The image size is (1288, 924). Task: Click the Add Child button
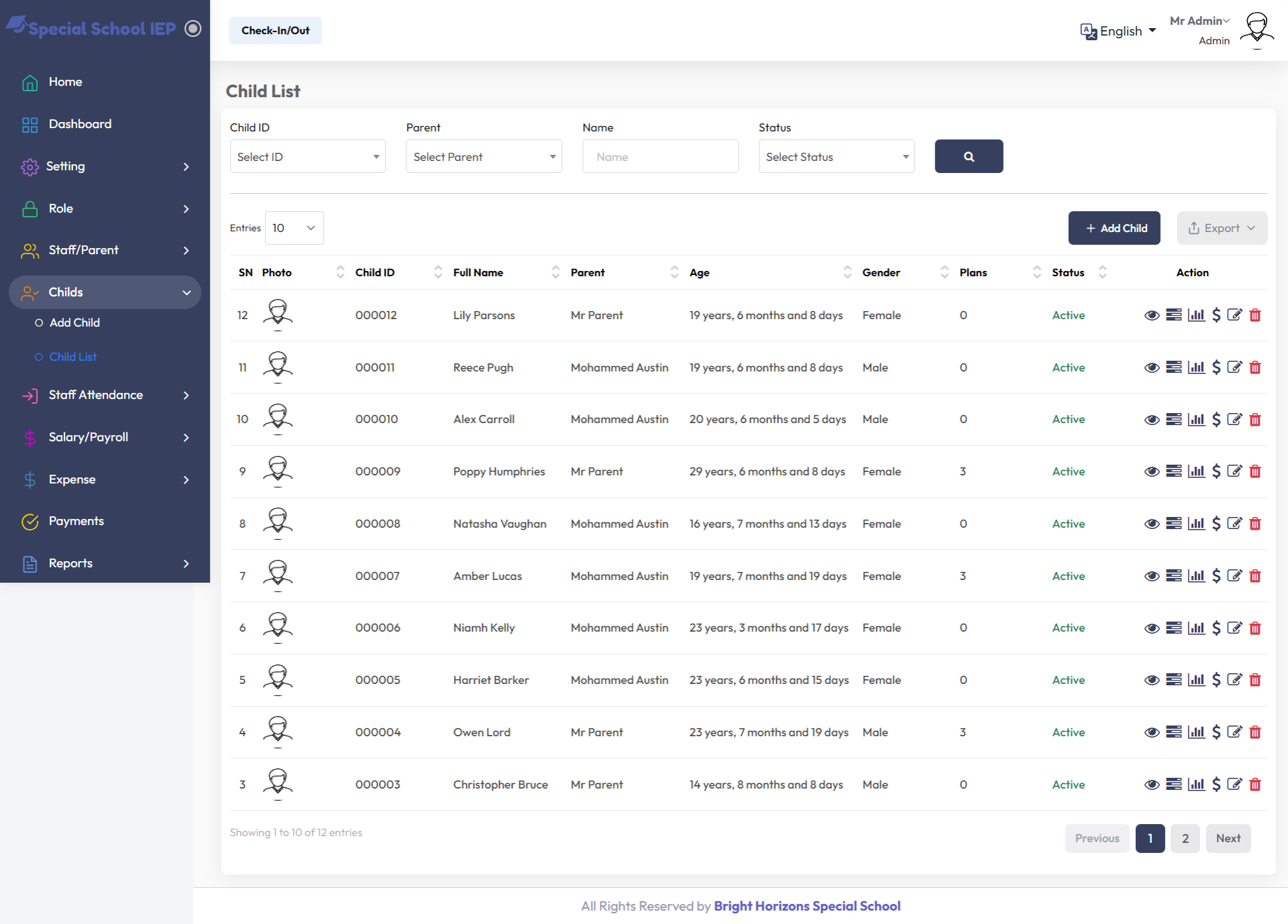point(1114,228)
